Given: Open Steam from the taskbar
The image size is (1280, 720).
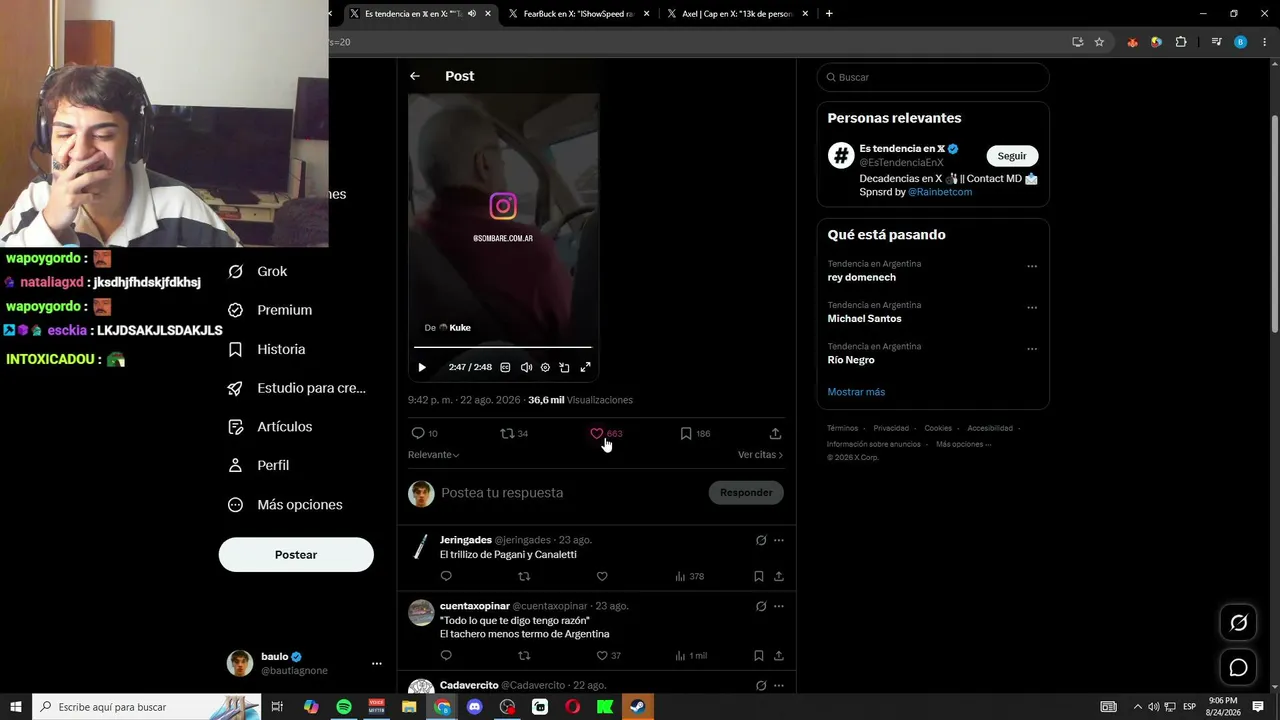Looking at the screenshot, I should [637, 707].
